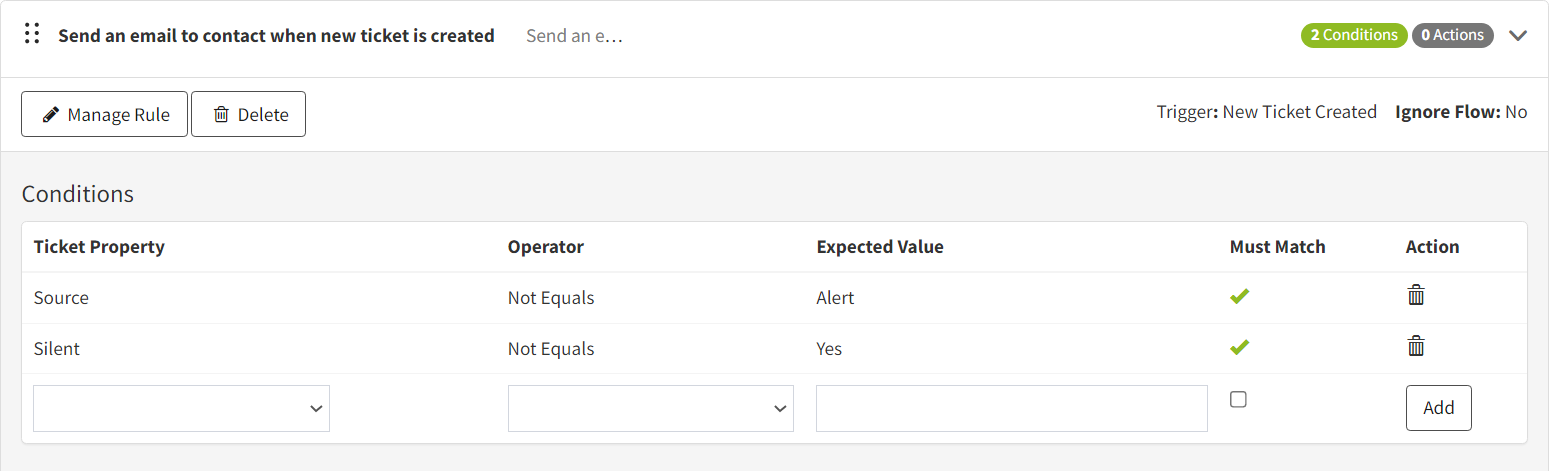Click the trash icon on Delete button
The image size is (1549, 471).
coord(221,115)
